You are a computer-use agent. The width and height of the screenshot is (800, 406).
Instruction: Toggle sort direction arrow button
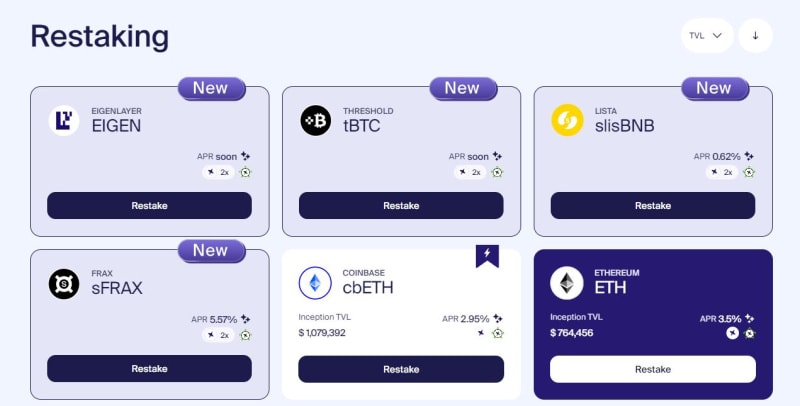[x=755, y=36]
